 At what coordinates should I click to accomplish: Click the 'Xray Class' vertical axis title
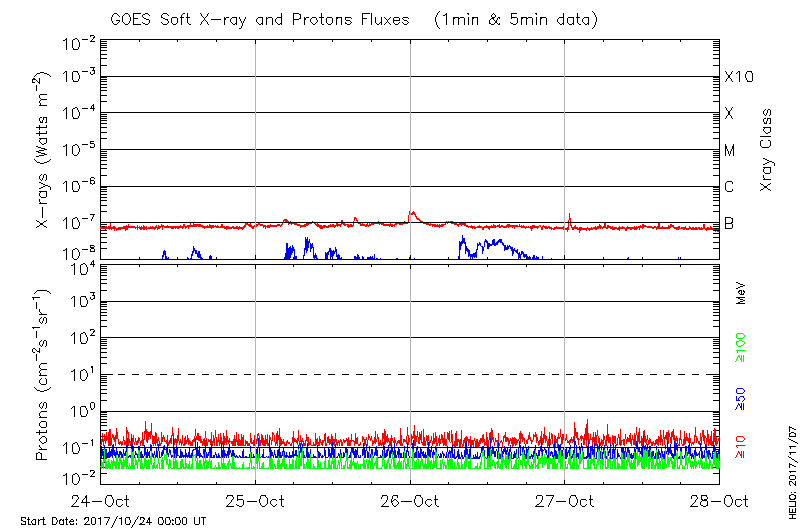(x=767, y=150)
